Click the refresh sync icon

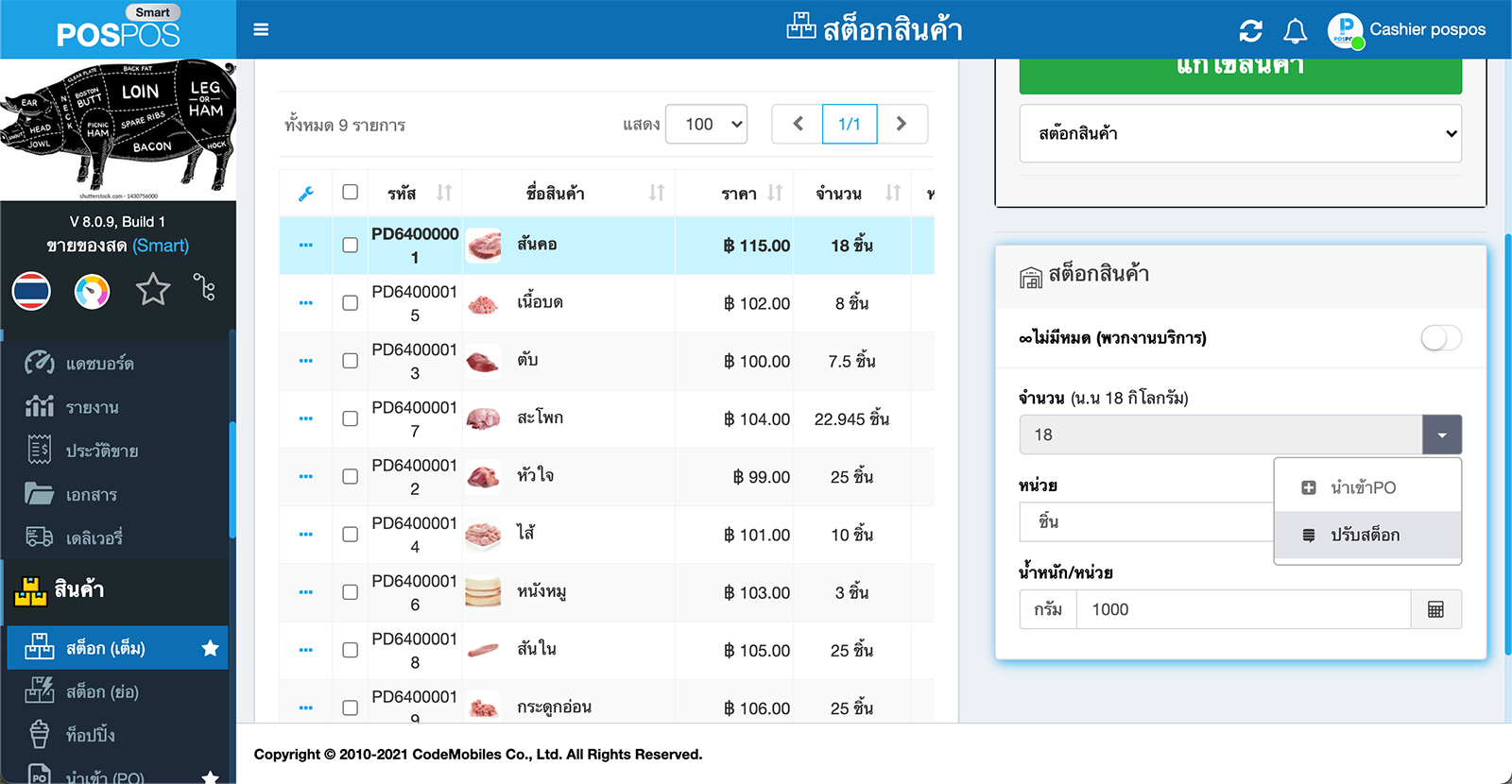[x=1250, y=30]
